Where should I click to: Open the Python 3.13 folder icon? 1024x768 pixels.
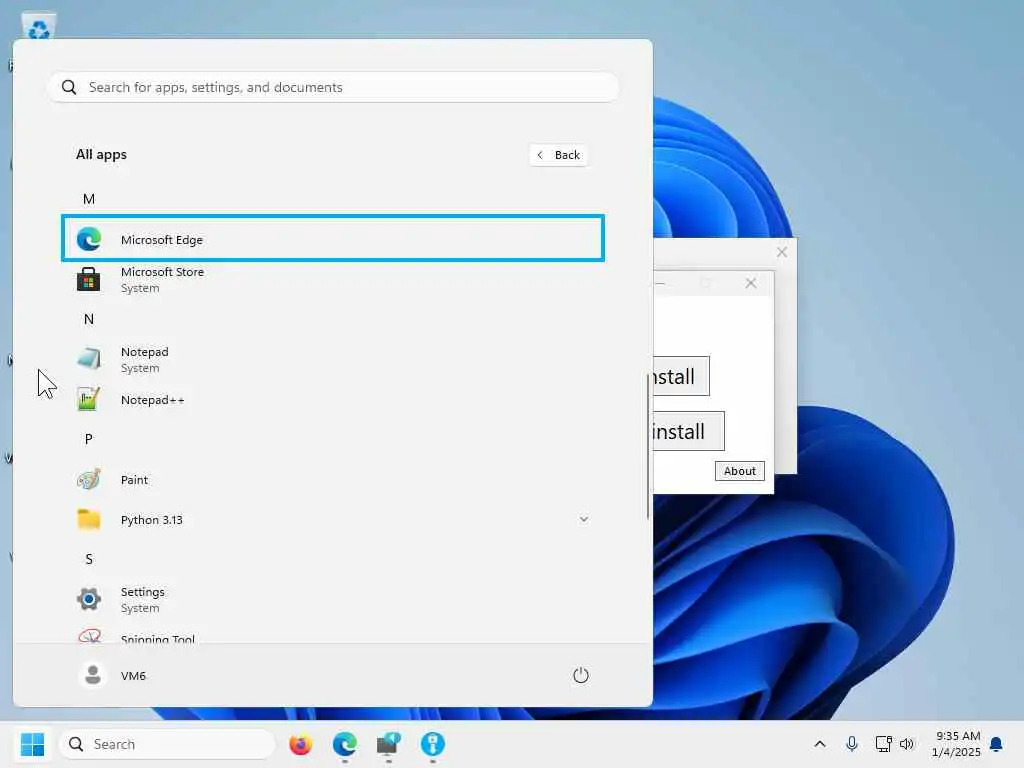(x=89, y=519)
